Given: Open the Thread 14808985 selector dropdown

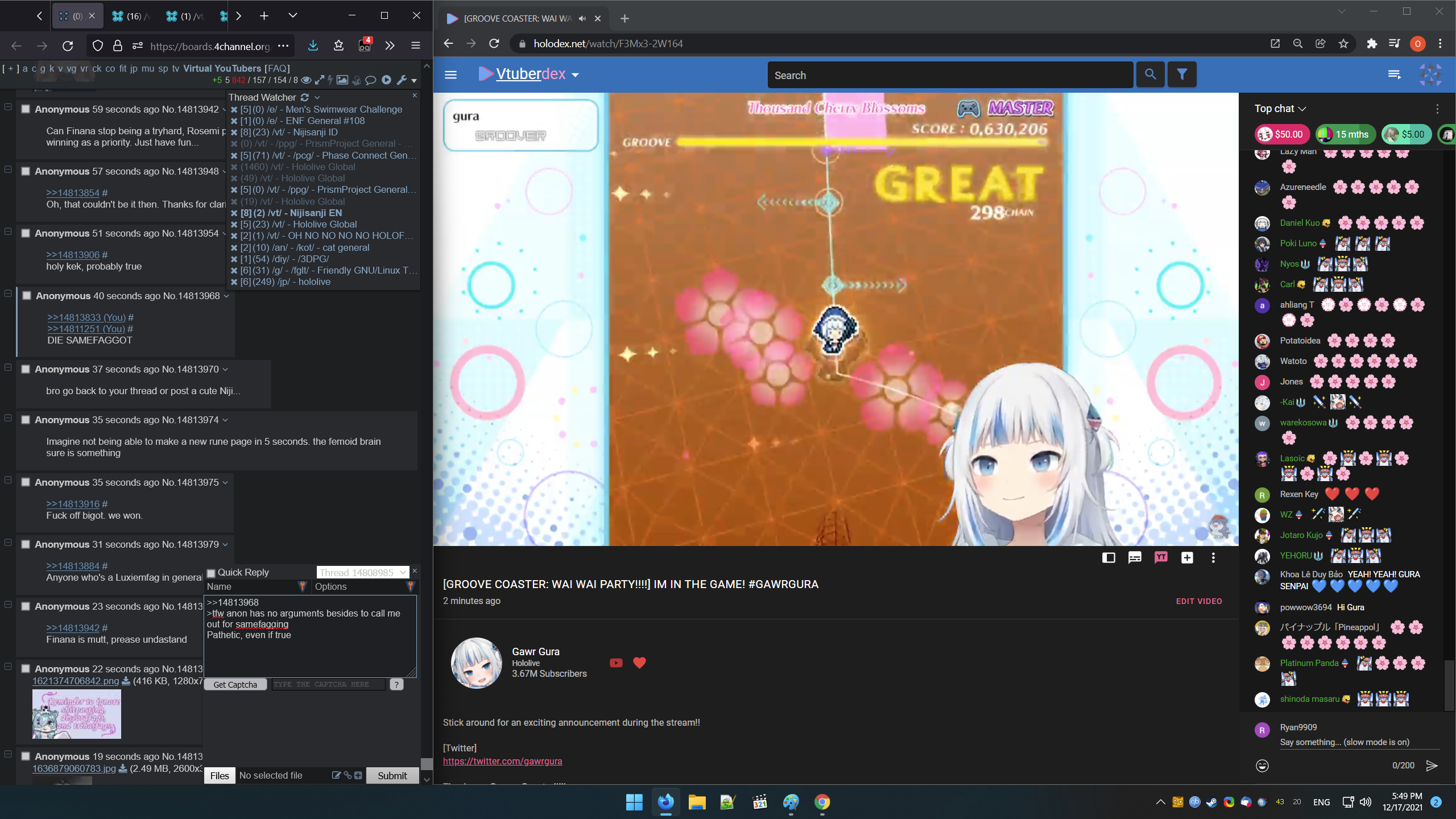Looking at the screenshot, I should click(x=362, y=572).
